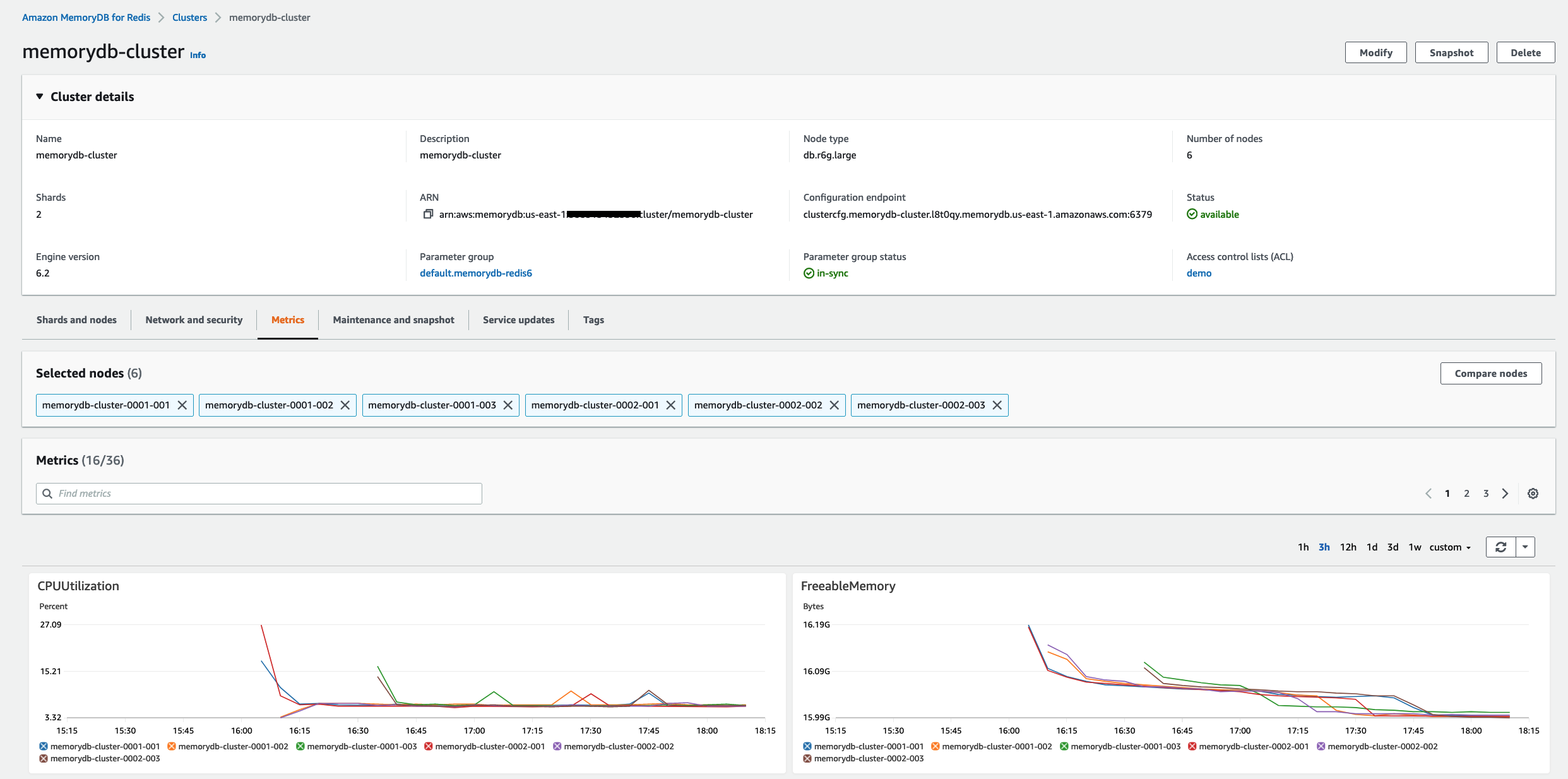Copy the ARN with the copy icon
The height and width of the screenshot is (779, 1568).
428,214
